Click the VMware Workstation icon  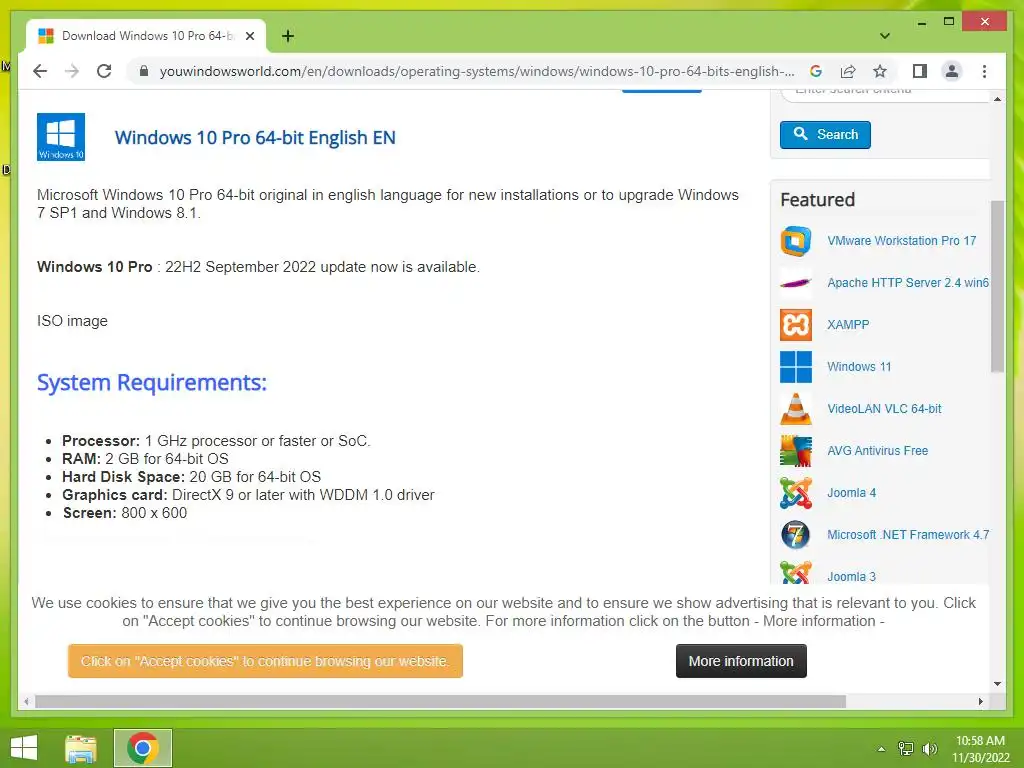pos(795,241)
